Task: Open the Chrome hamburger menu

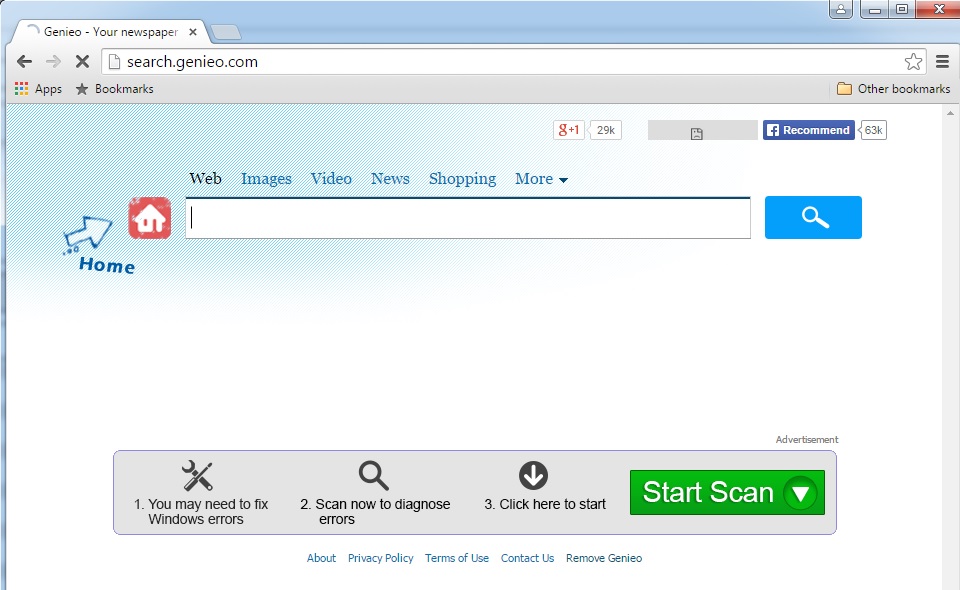Action: (942, 61)
